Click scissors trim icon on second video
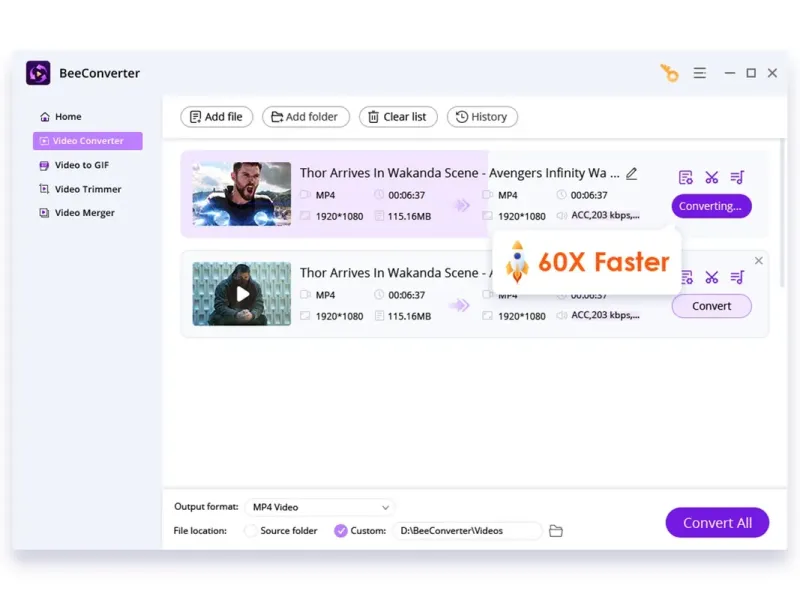 click(x=712, y=277)
